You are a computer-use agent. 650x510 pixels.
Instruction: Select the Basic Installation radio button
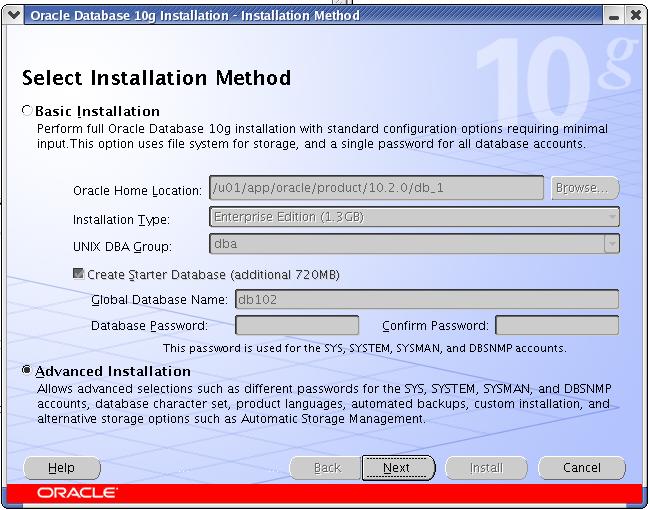point(27,111)
